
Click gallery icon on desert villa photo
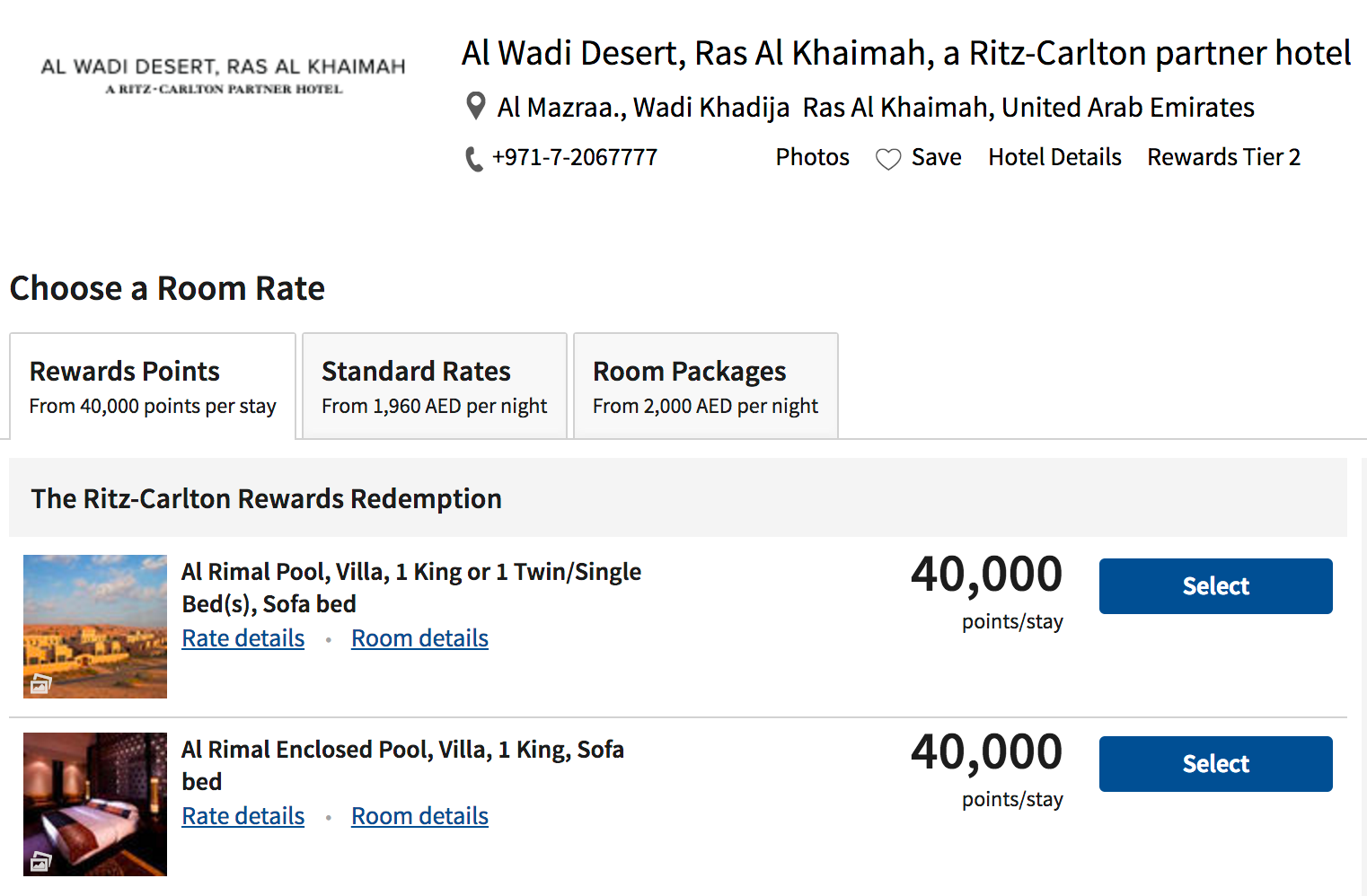[x=40, y=684]
